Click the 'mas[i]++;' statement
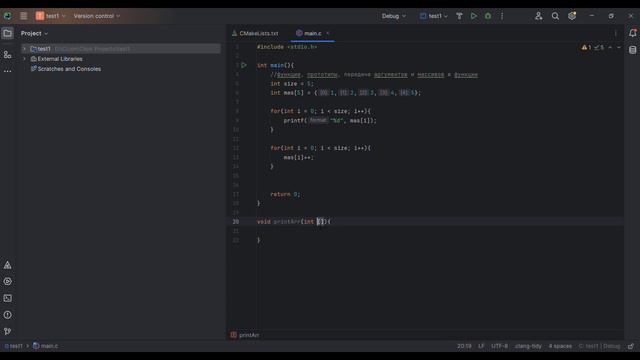The image size is (640, 360). tap(299, 157)
